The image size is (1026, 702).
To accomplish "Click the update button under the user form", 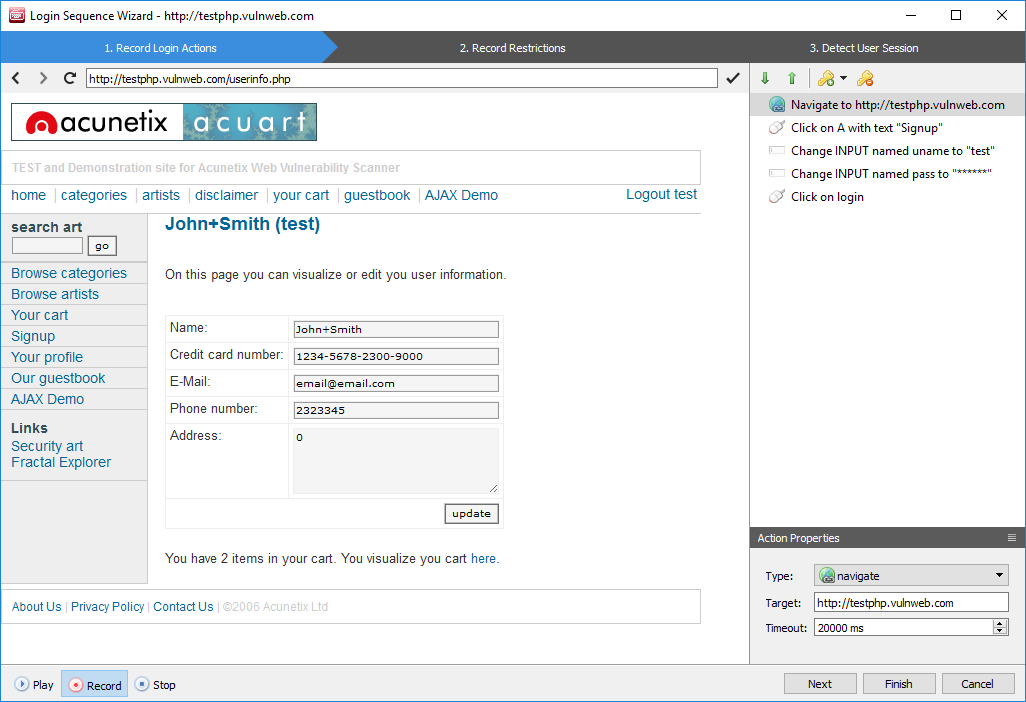I will coord(471,513).
